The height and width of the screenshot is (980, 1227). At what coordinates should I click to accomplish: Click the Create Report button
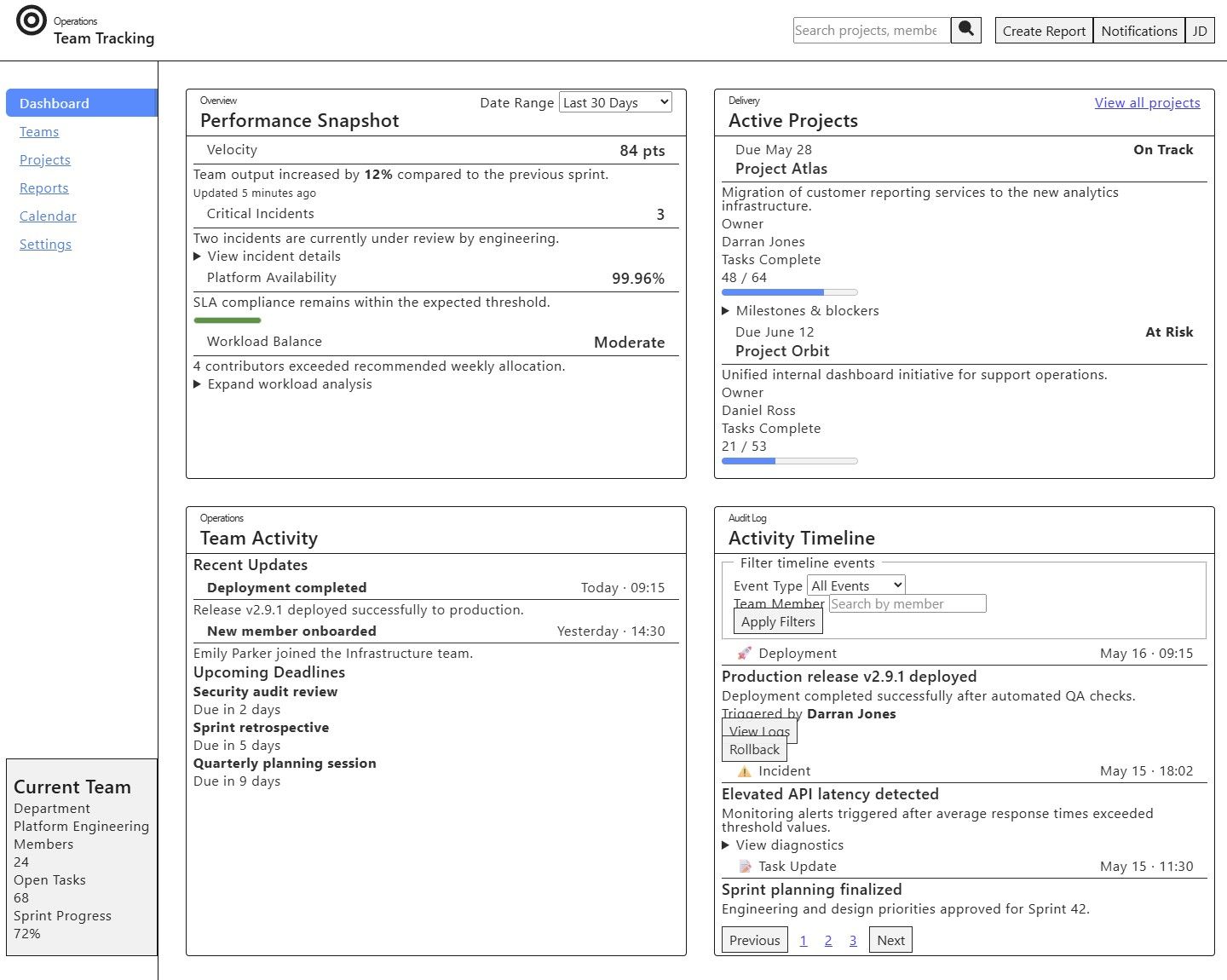(x=1044, y=31)
